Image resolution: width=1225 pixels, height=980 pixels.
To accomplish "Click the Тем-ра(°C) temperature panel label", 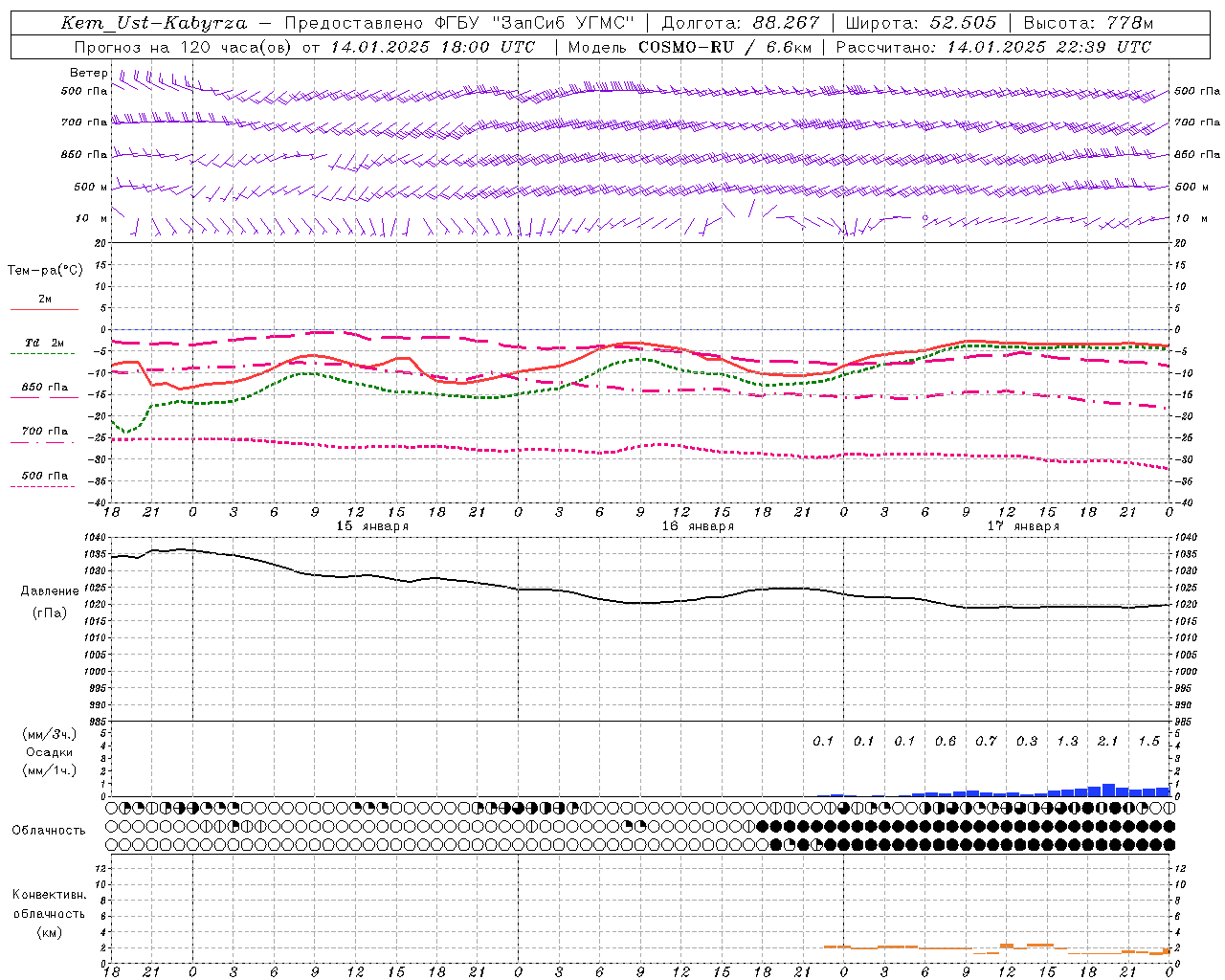I will pos(45,271).
